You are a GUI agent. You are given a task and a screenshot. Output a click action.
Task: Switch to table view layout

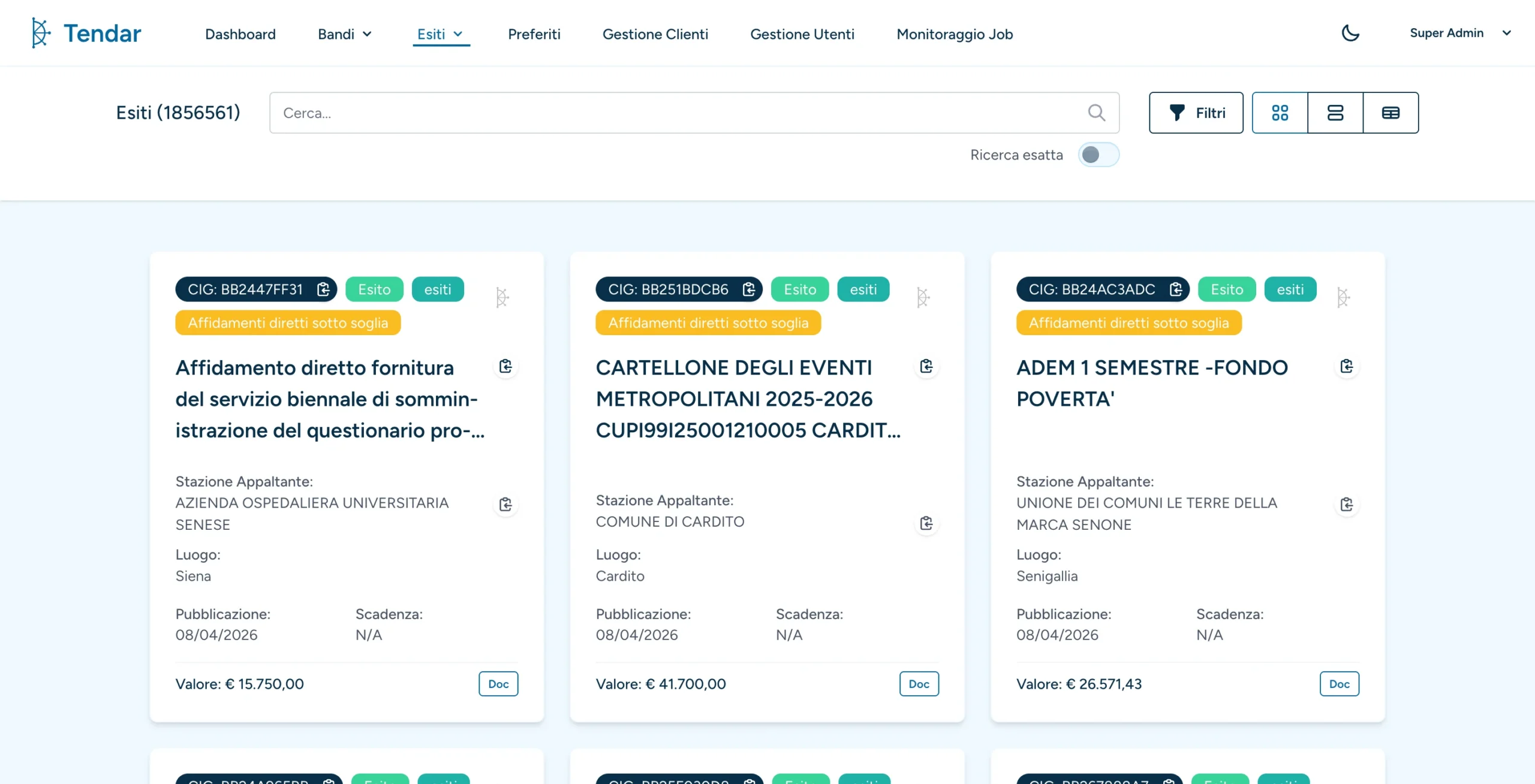click(1390, 113)
